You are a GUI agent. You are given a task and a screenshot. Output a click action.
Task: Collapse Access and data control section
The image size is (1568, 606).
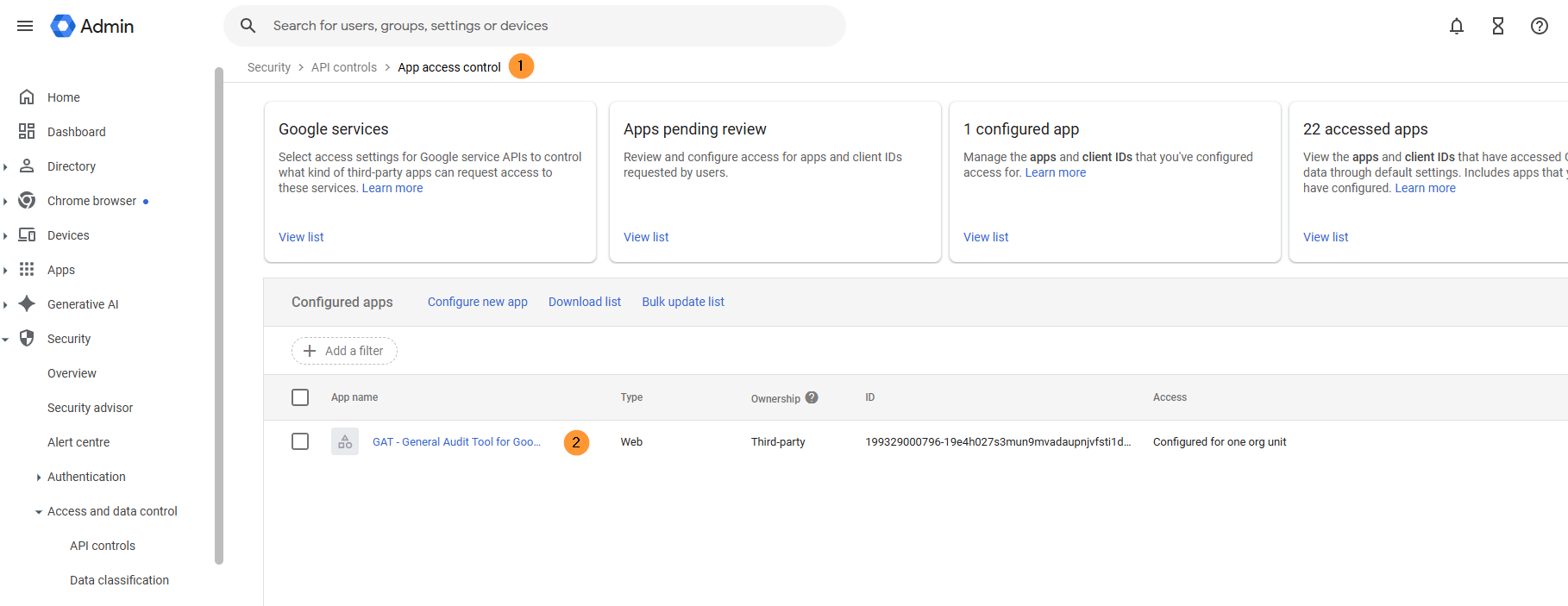39,511
